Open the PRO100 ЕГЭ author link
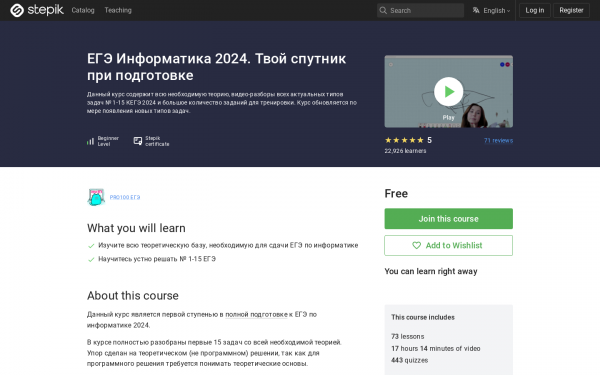The height and width of the screenshot is (375, 600). 125,197
